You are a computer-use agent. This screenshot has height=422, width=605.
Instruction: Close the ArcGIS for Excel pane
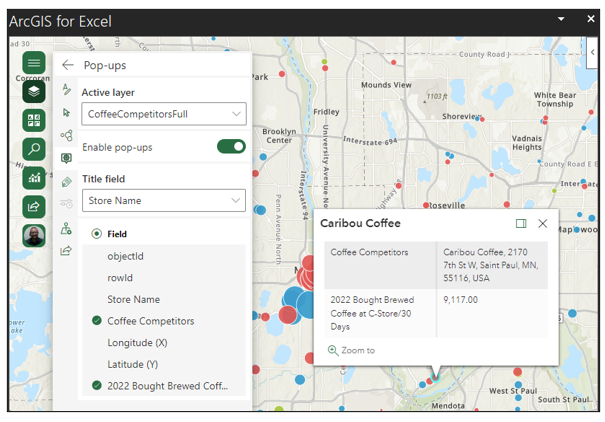coord(591,19)
